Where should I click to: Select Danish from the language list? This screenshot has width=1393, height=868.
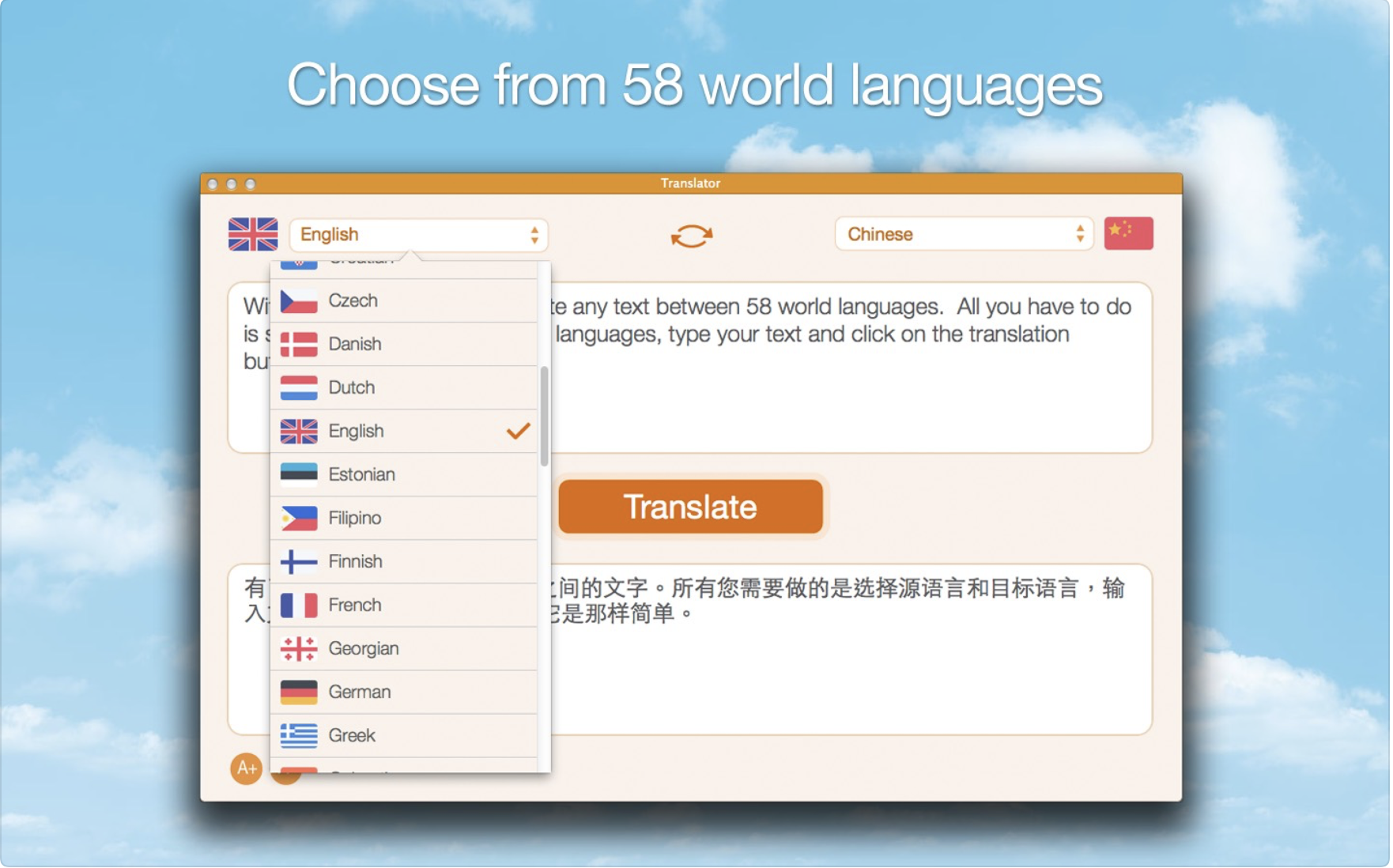pyautogui.click(x=355, y=344)
